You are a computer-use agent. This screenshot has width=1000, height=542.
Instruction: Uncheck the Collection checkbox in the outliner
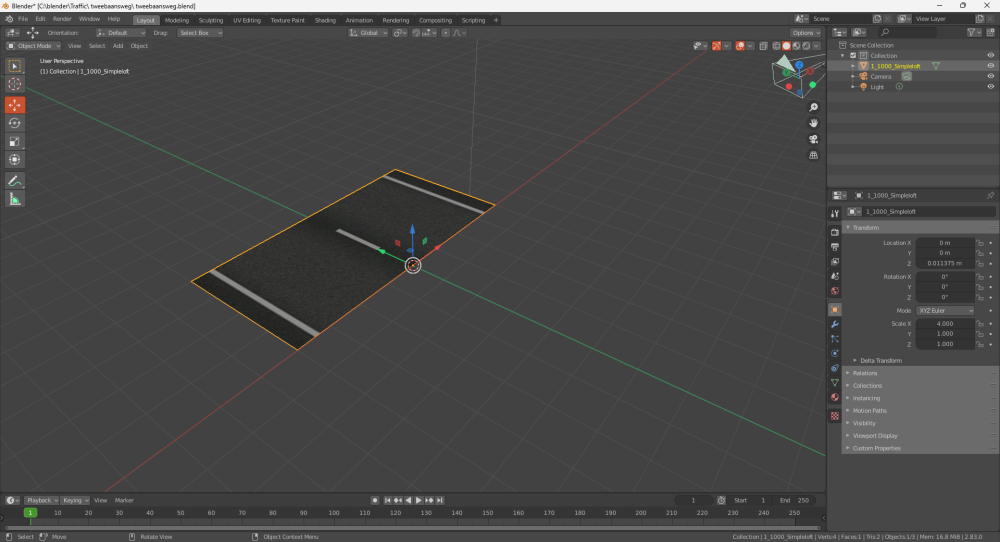pos(853,56)
